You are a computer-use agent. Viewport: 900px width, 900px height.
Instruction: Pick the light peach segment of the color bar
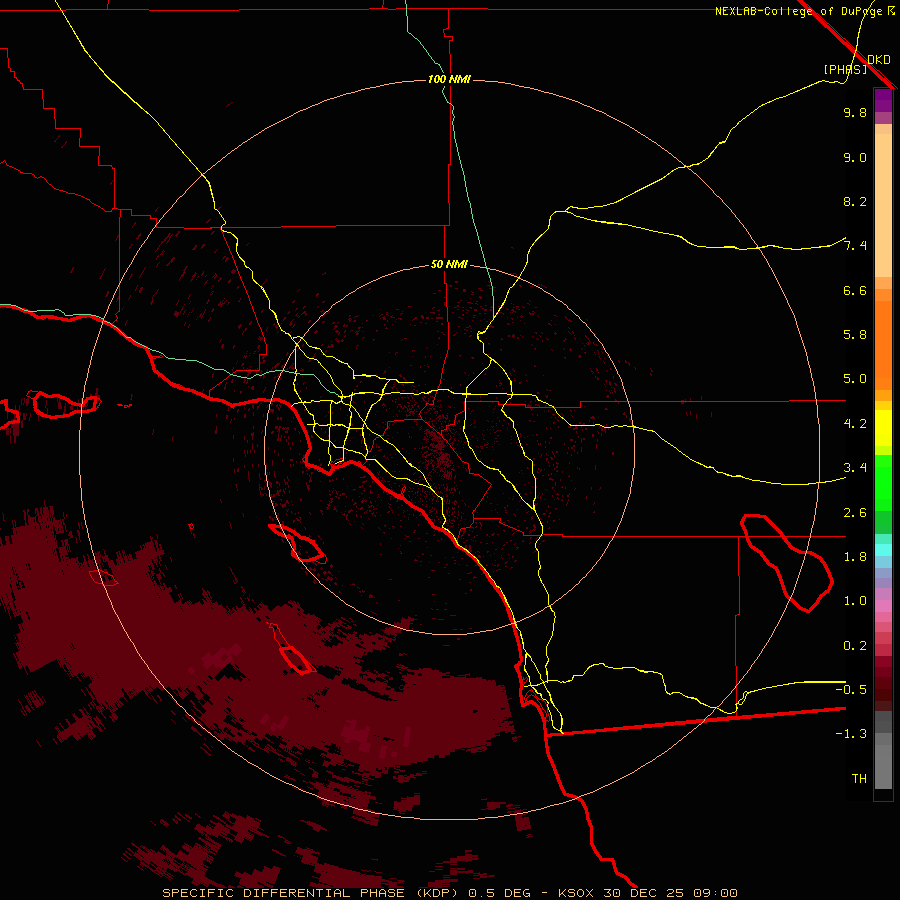pos(883,205)
